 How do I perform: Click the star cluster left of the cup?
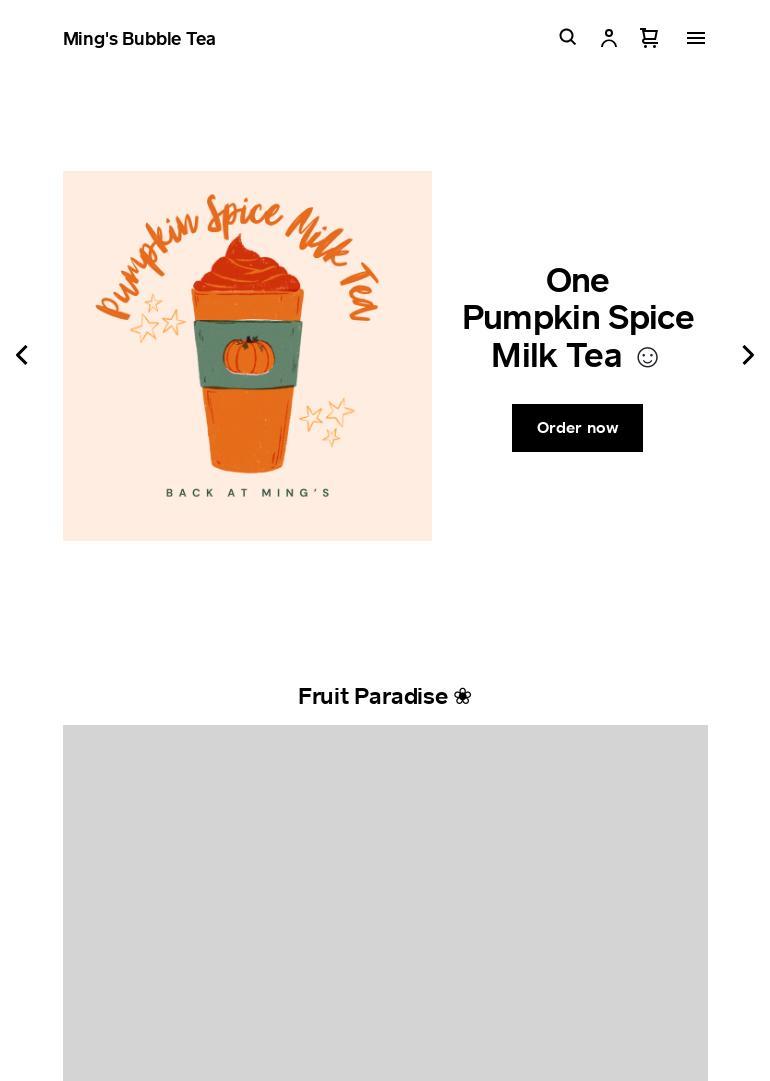[x=158, y=319]
